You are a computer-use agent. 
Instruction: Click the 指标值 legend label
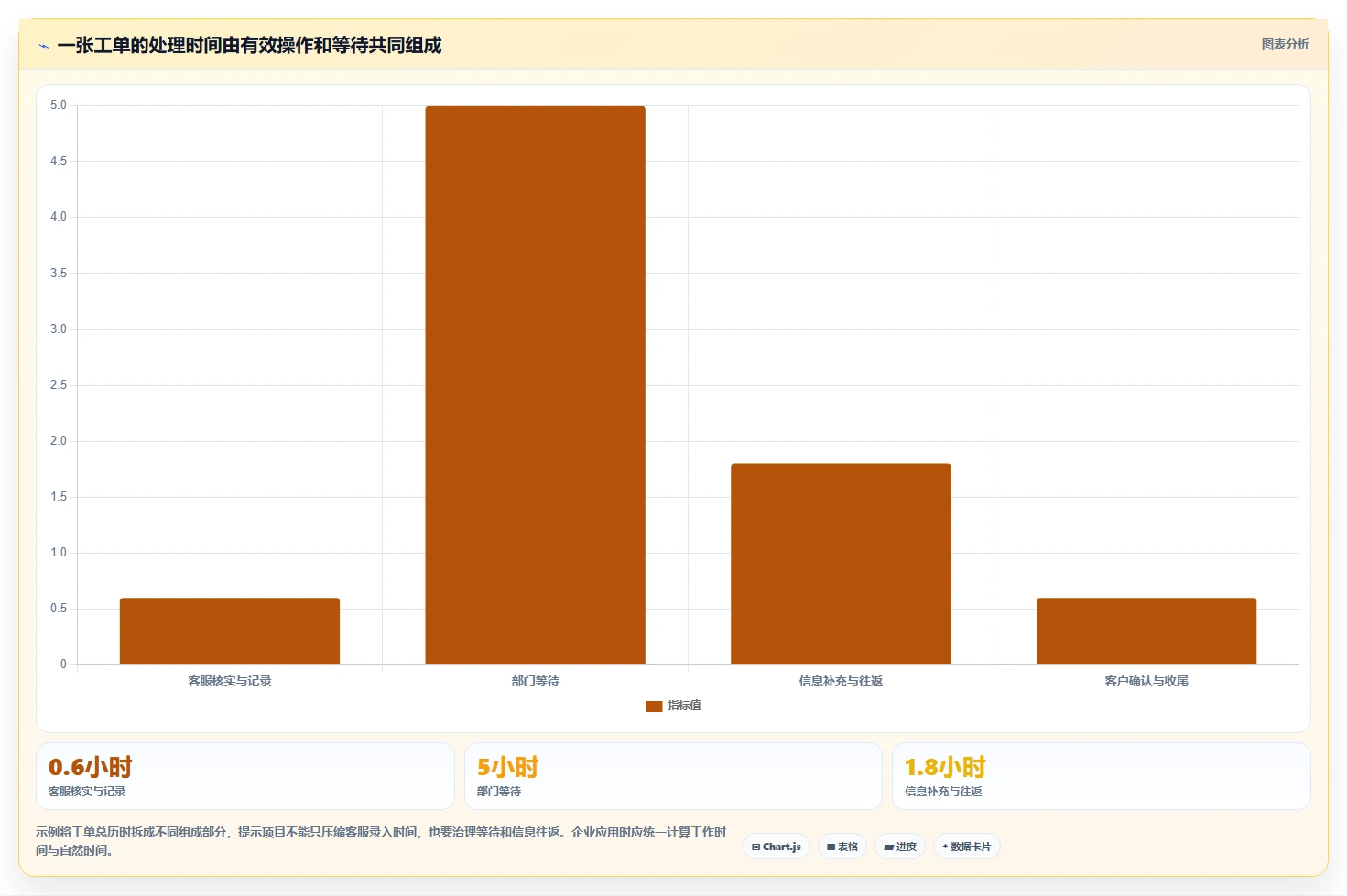pos(684,706)
